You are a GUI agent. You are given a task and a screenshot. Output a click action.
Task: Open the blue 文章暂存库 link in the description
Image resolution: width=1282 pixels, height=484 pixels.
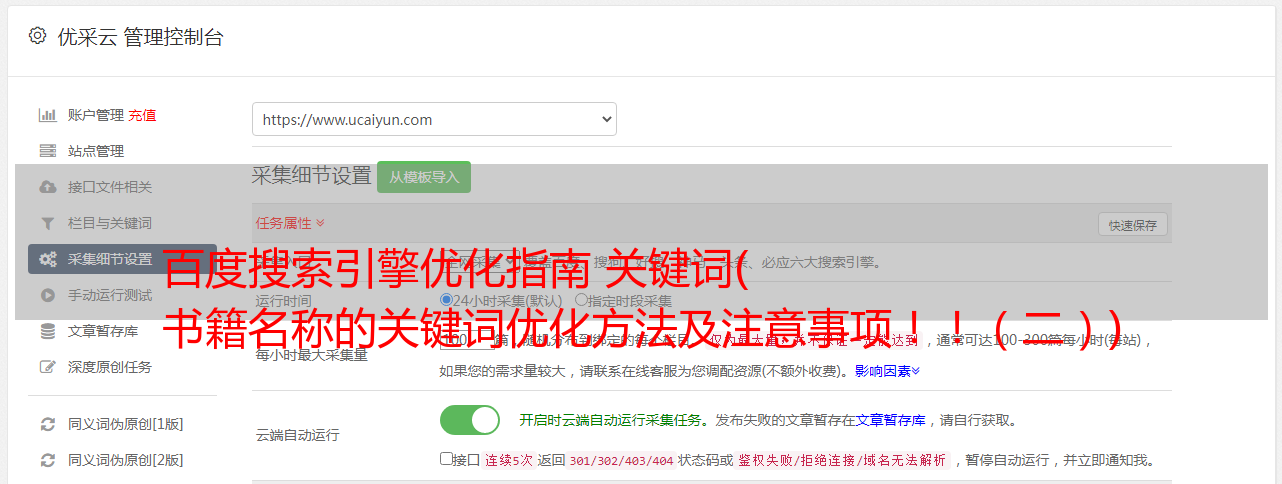coord(891,420)
